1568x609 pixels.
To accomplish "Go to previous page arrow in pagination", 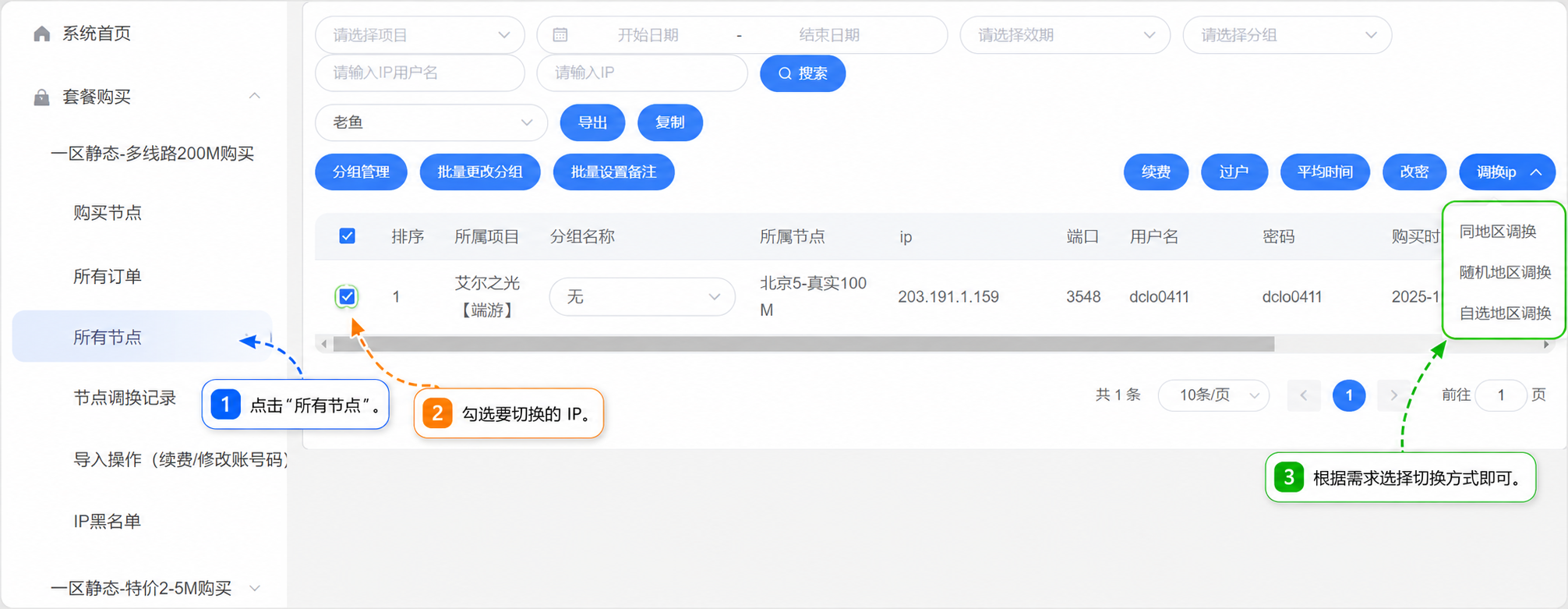I will coord(1304,395).
